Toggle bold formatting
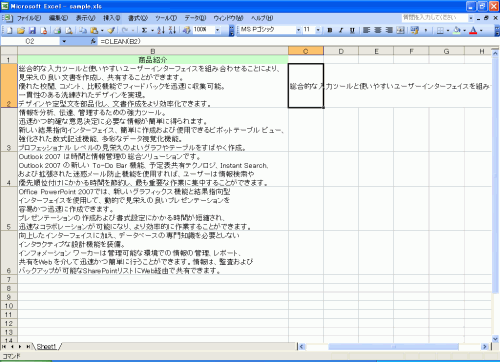 click(x=330, y=30)
